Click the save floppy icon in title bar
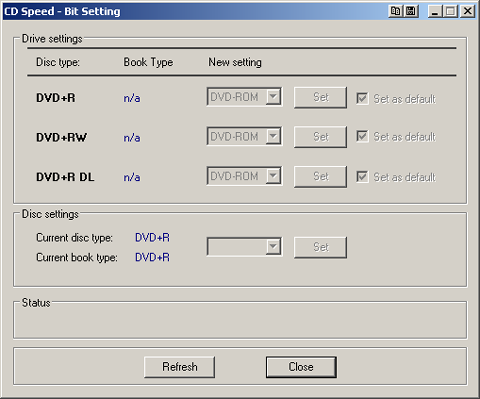Image resolution: width=480 pixels, height=399 pixels. [x=411, y=11]
